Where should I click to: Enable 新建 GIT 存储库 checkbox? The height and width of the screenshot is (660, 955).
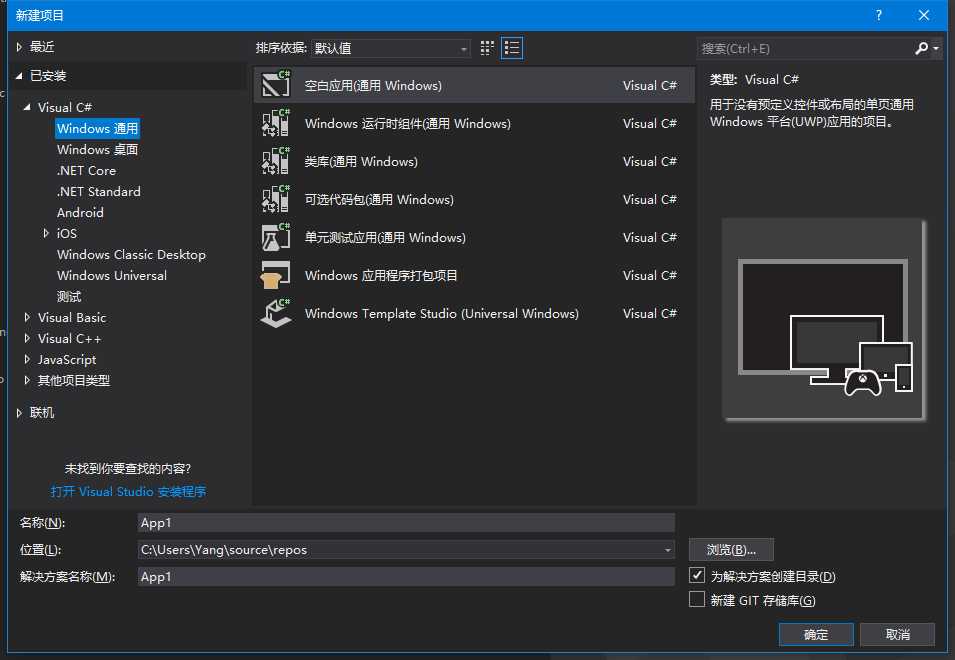[697, 600]
